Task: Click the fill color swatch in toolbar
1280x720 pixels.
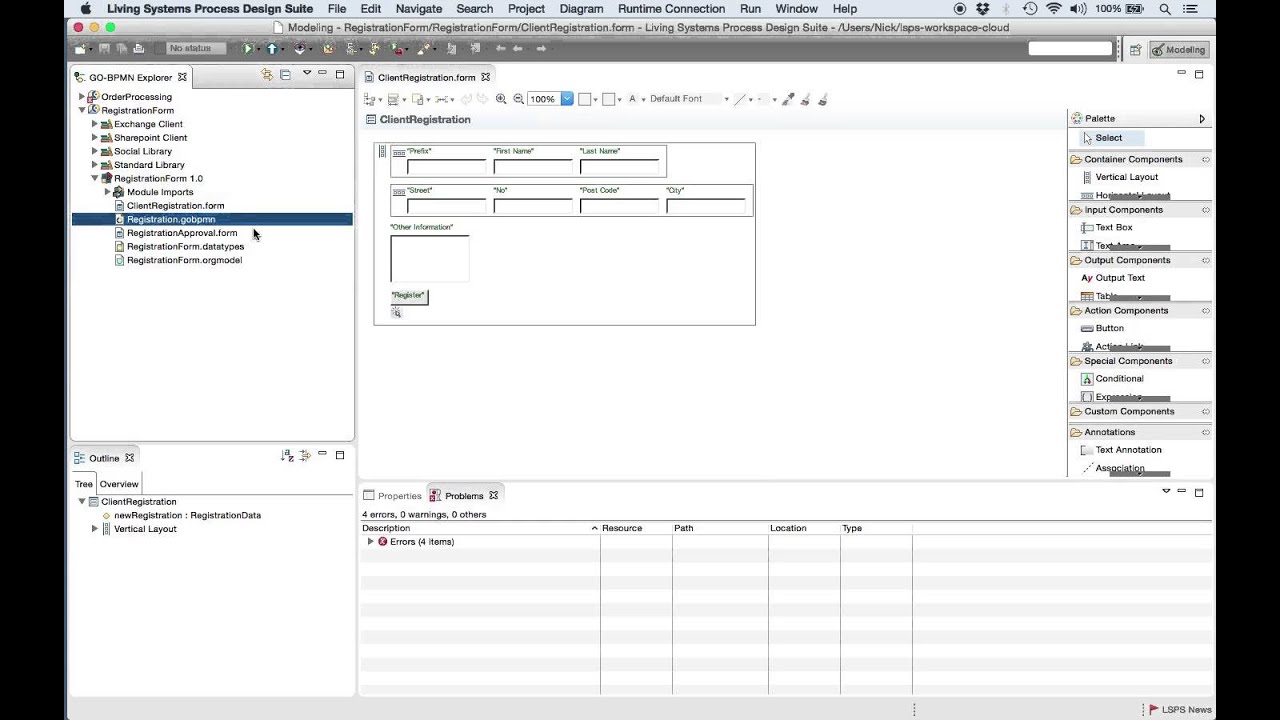Action: tap(584, 99)
